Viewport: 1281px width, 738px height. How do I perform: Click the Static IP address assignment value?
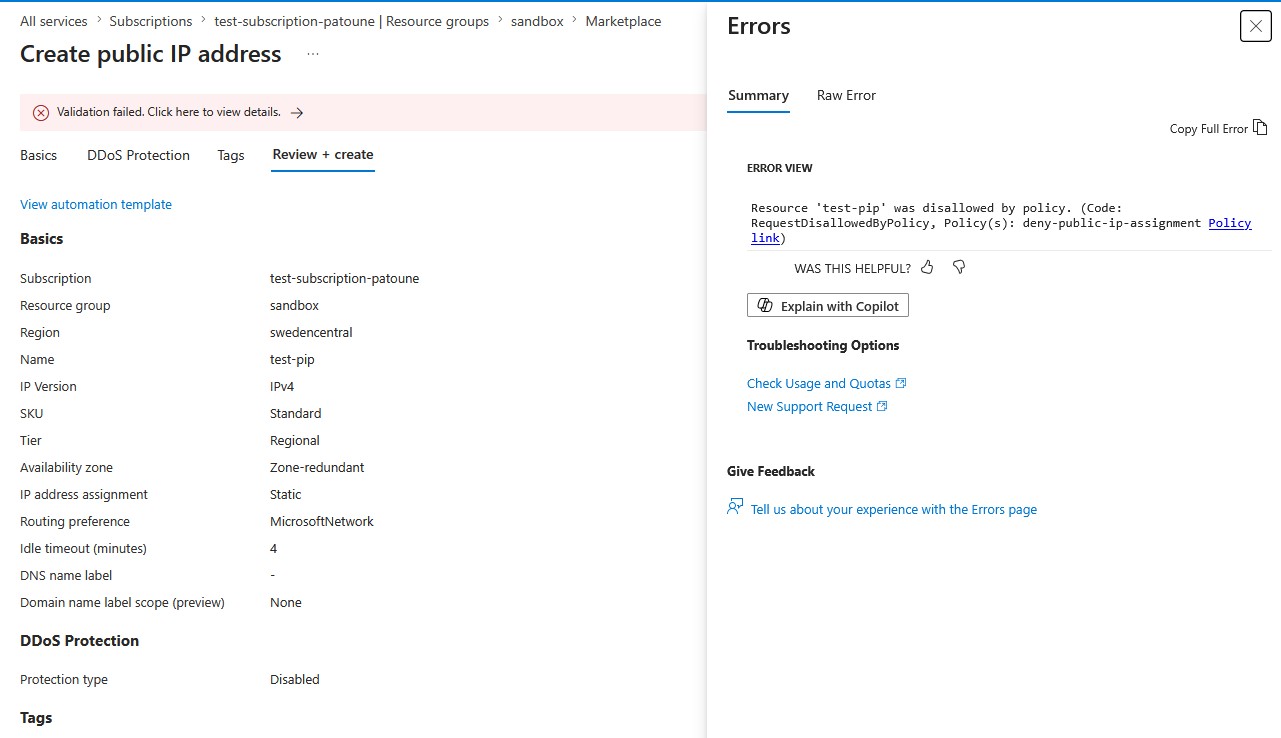[x=285, y=494]
